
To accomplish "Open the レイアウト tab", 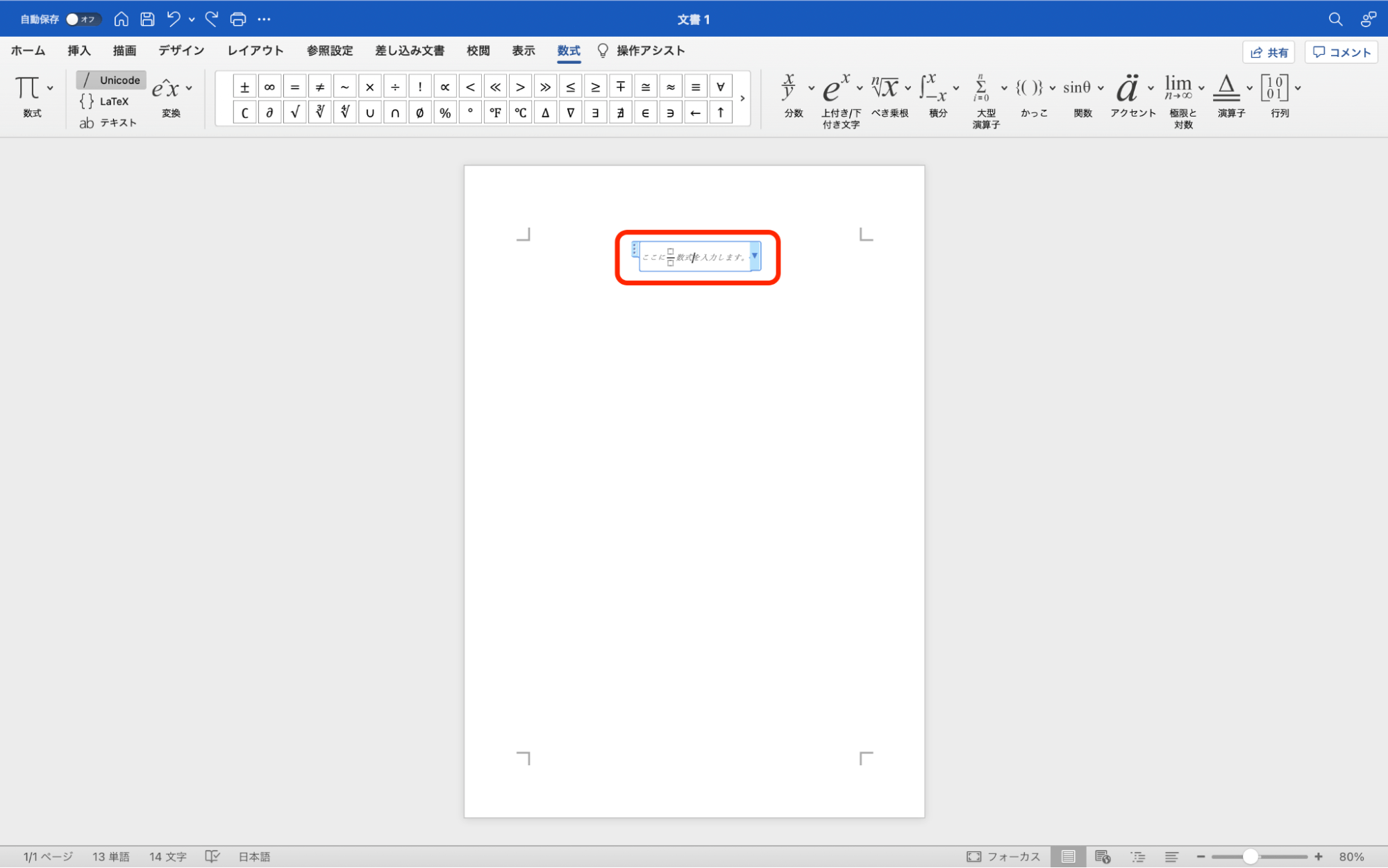I will coord(256,51).
